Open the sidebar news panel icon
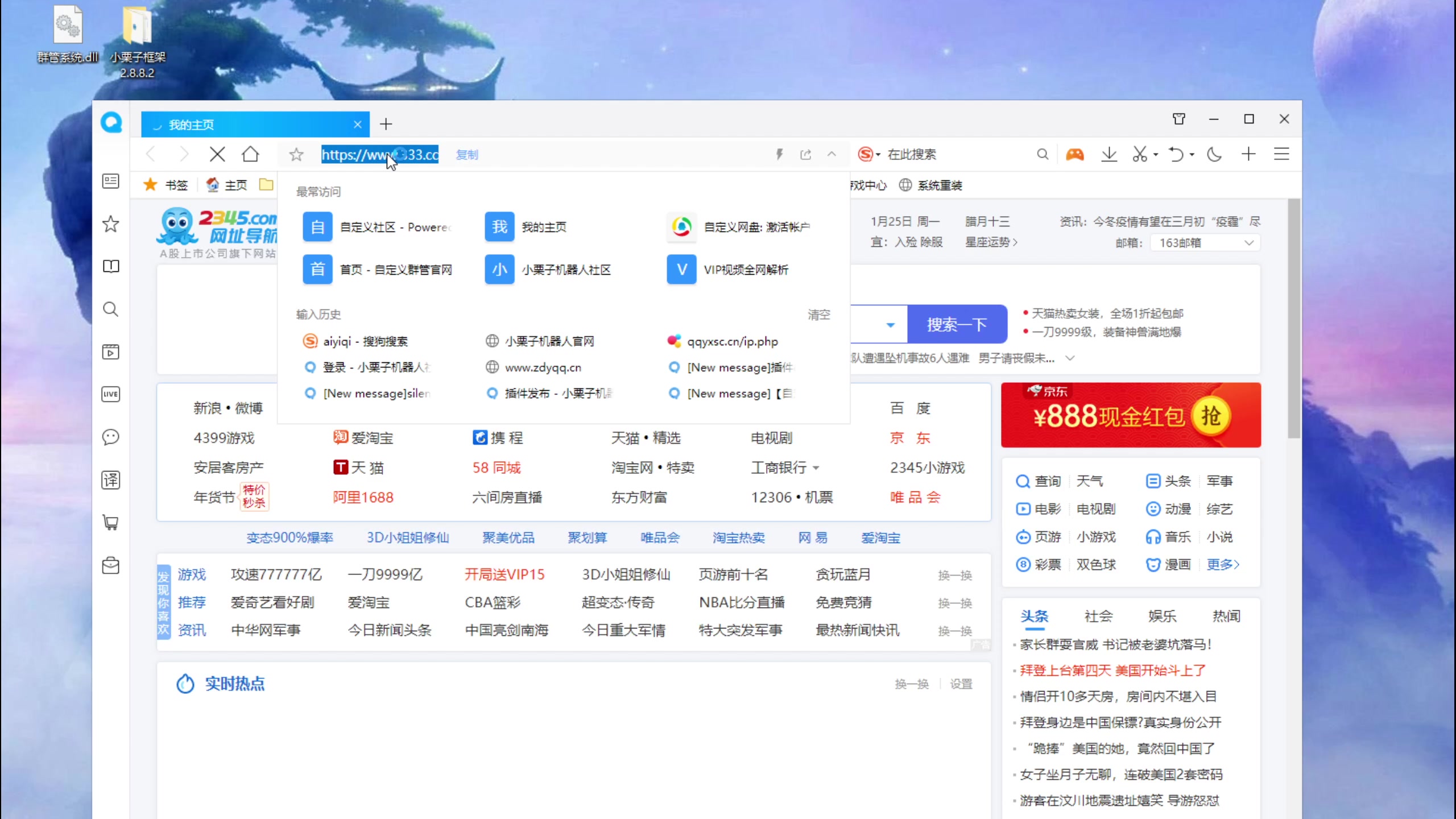The height and width of the screenshot is (819, 1456). point(110,181)
